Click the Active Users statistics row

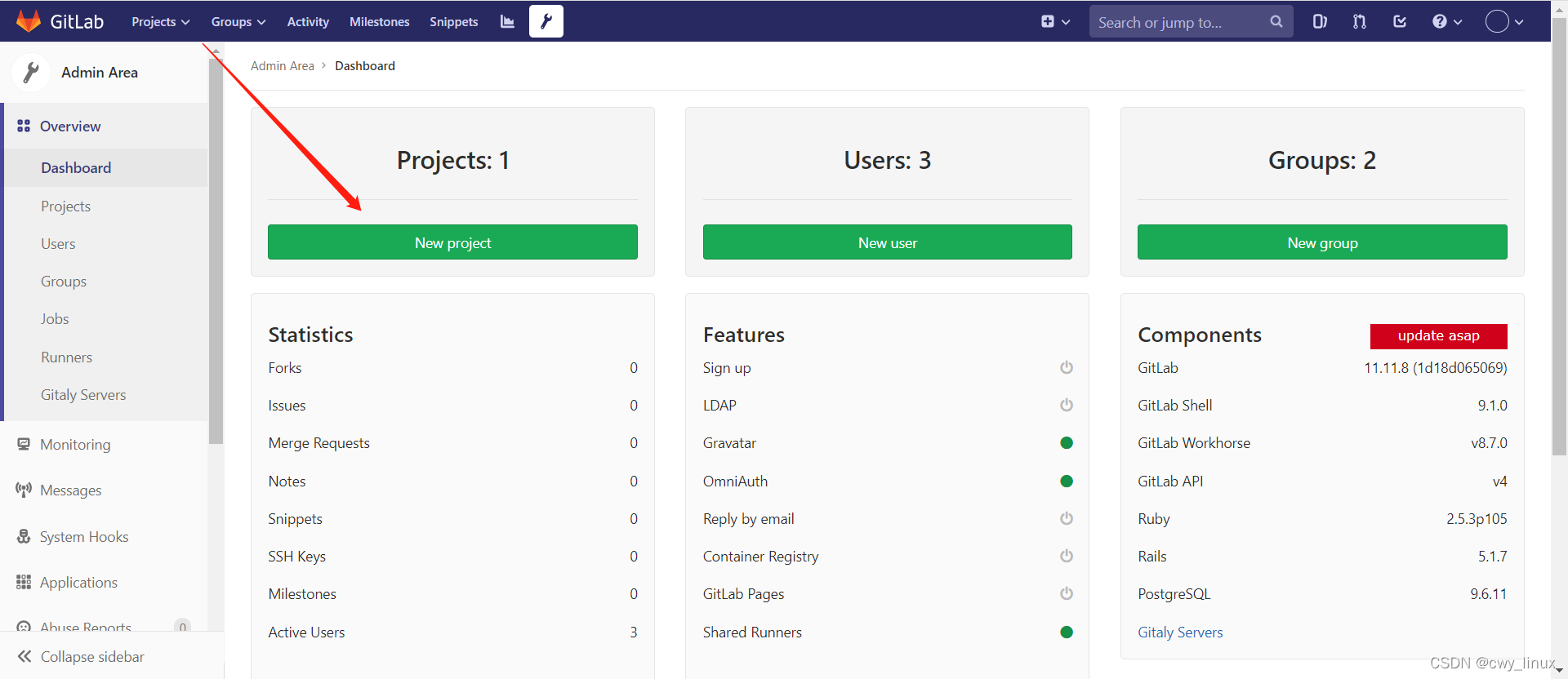[x=452, y=632]
